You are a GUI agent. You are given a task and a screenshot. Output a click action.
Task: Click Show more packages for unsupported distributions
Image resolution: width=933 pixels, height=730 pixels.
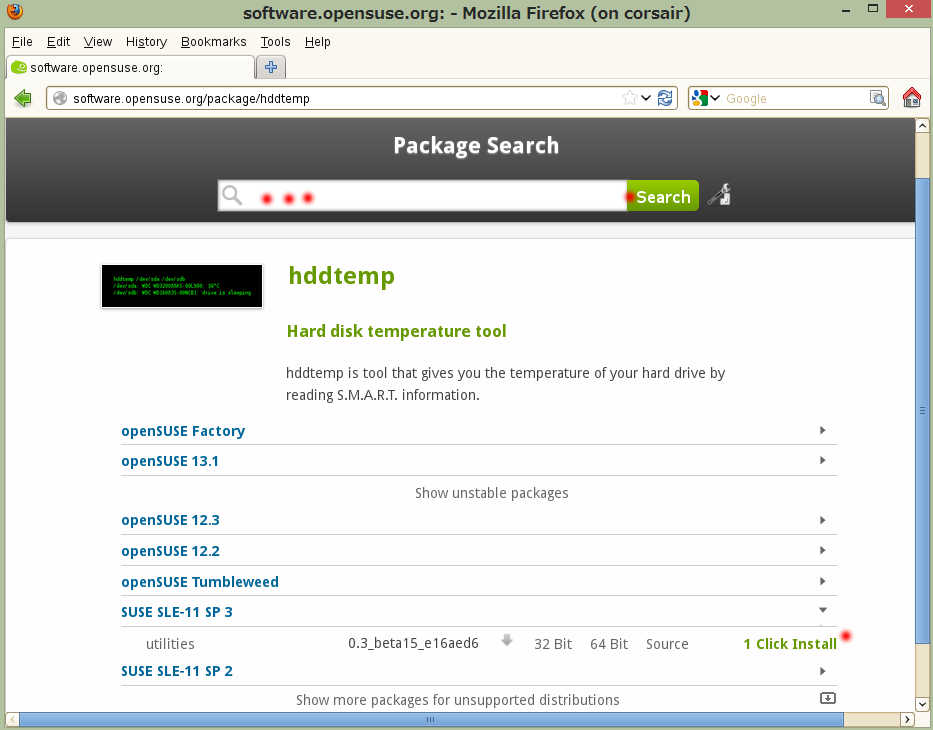[x=458, y=700]
